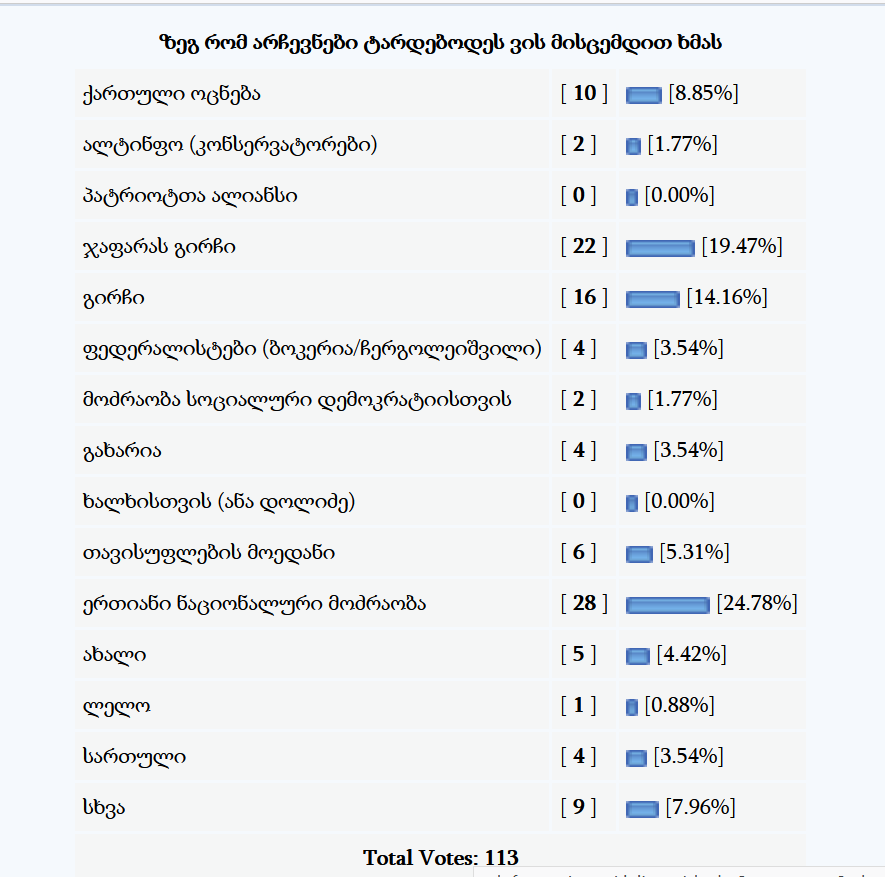Click the ჯაფარას გირჩი option text
The image size is (885, 877).
tap(160, 246)
